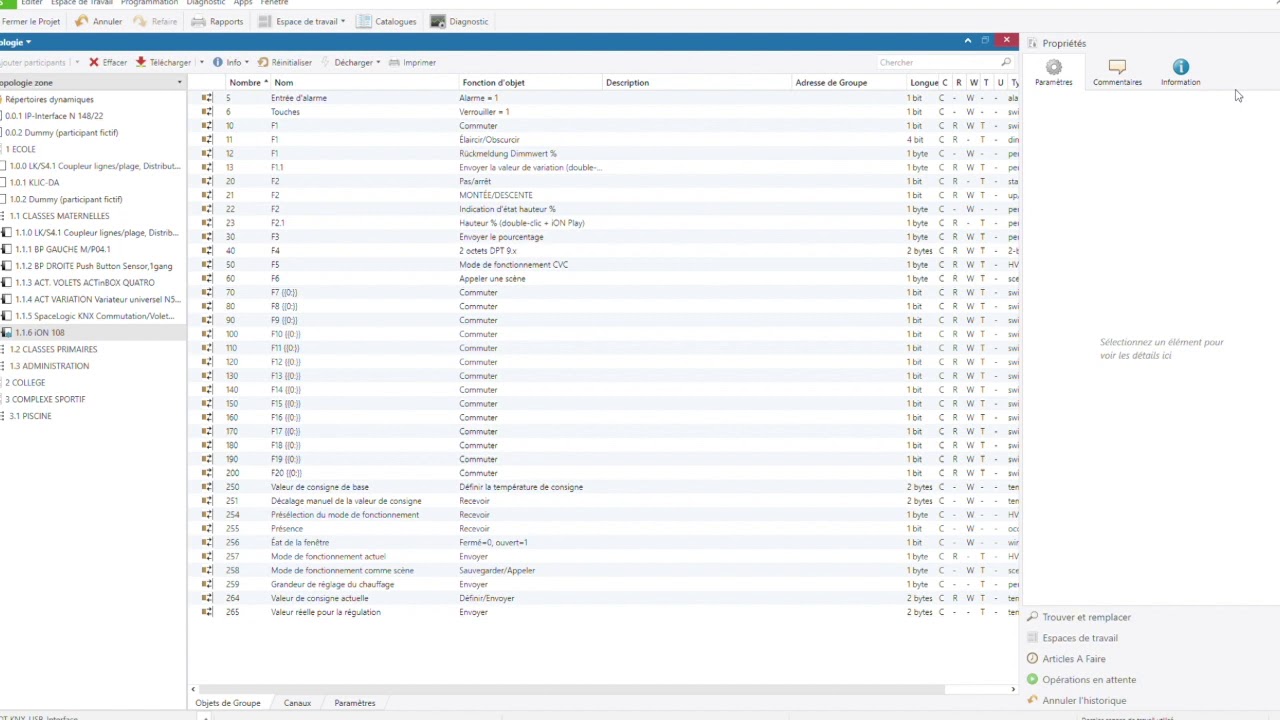Open the Editer menu

tap(32, 3)
